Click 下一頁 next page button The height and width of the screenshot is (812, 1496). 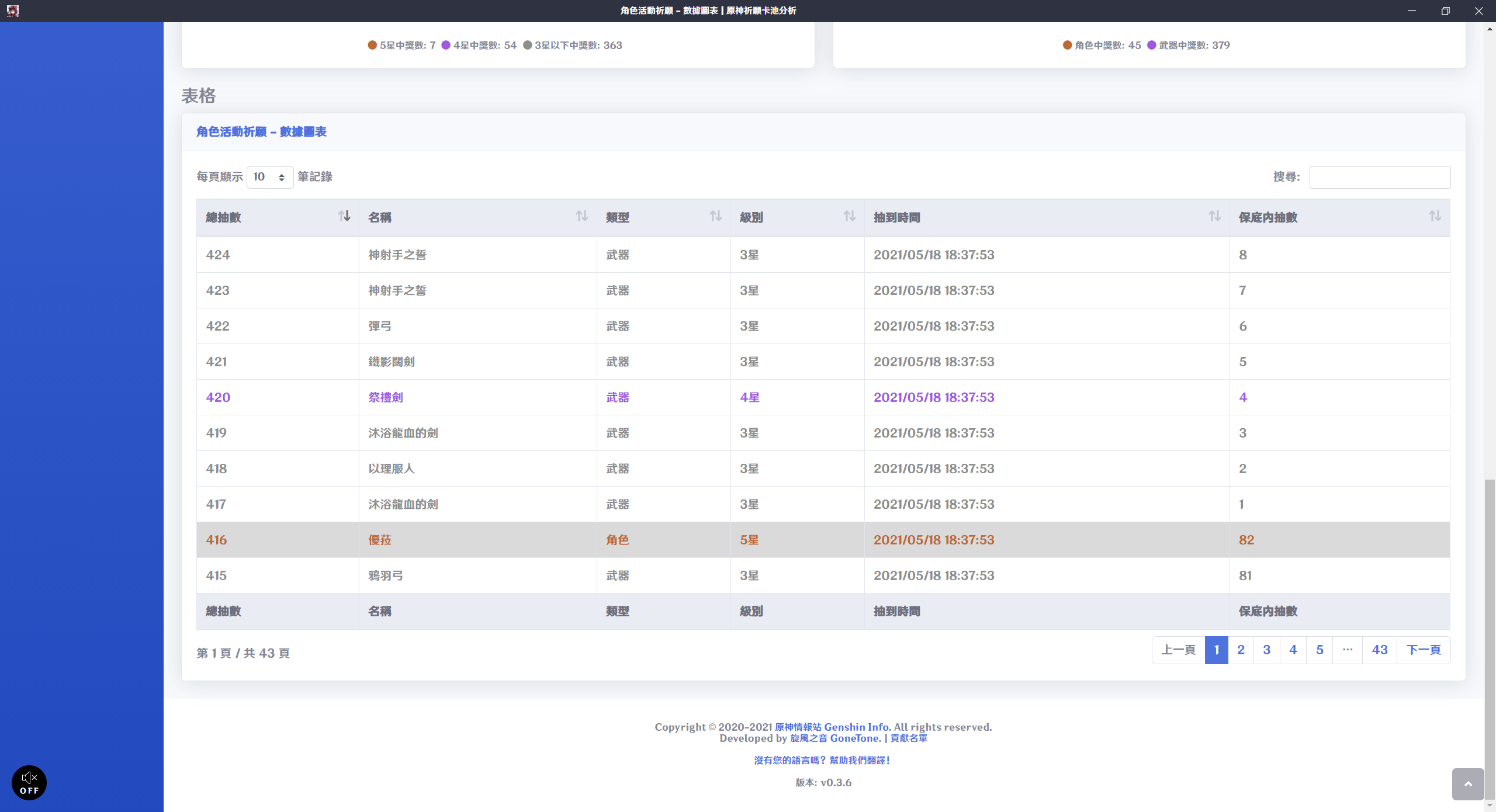click(1424, 650)
